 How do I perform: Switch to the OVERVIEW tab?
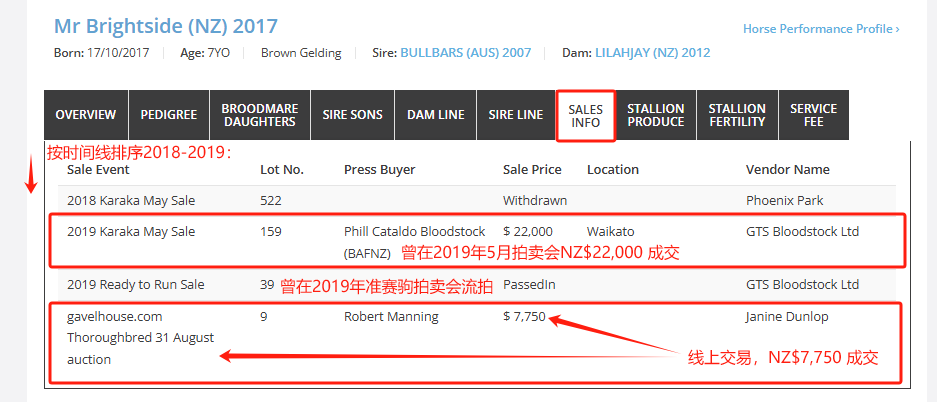(86, 115)
